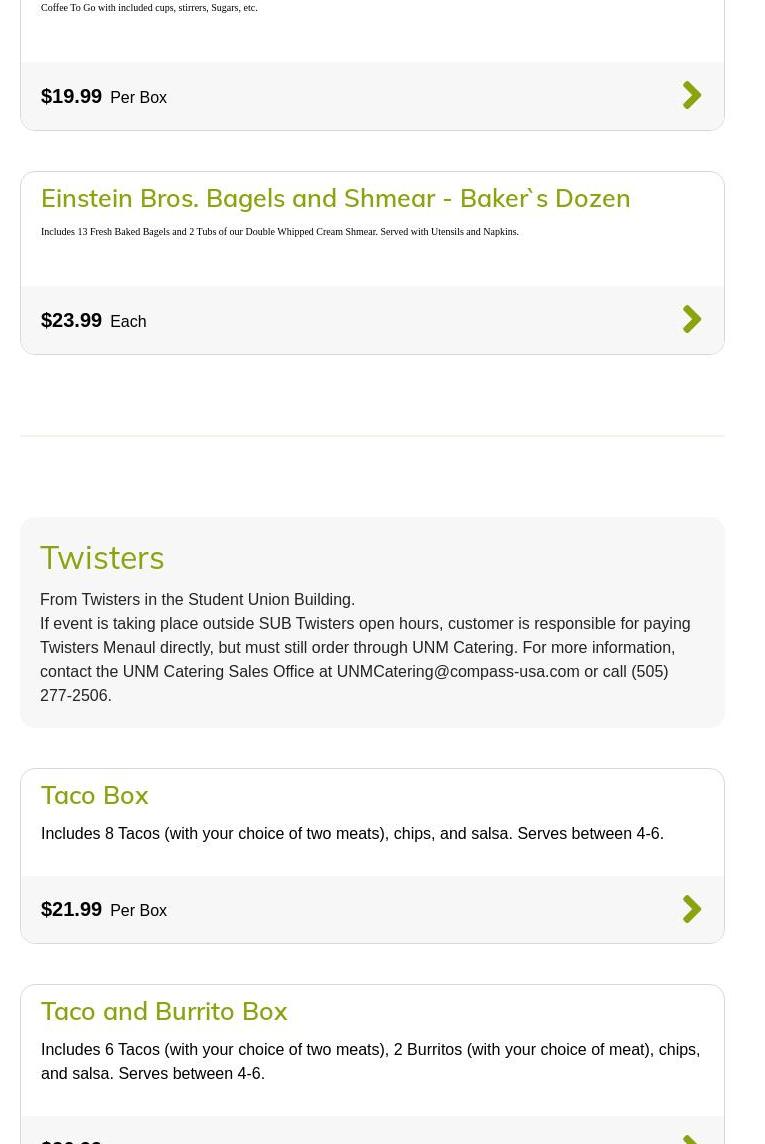Click the chevron beside $23.99 Each

692,320
